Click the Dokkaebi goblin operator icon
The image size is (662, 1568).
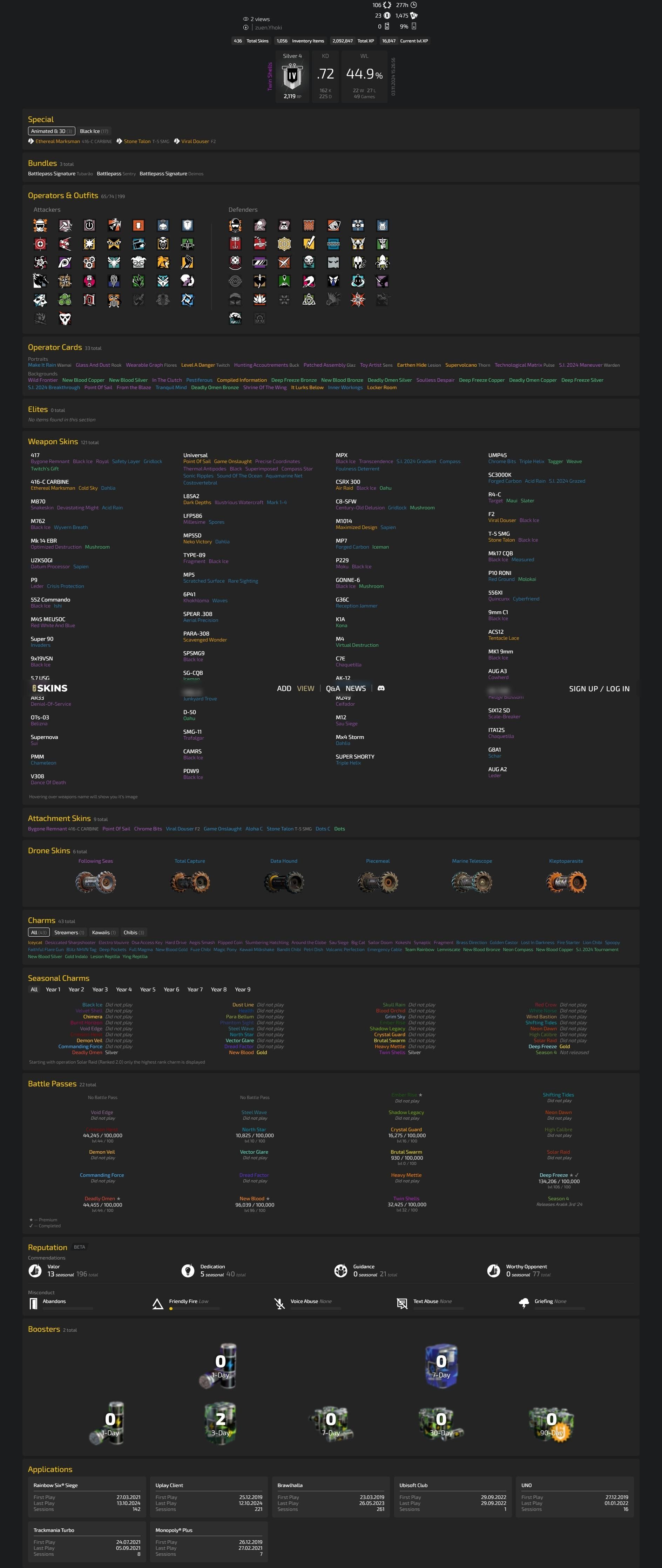(138, 262)
